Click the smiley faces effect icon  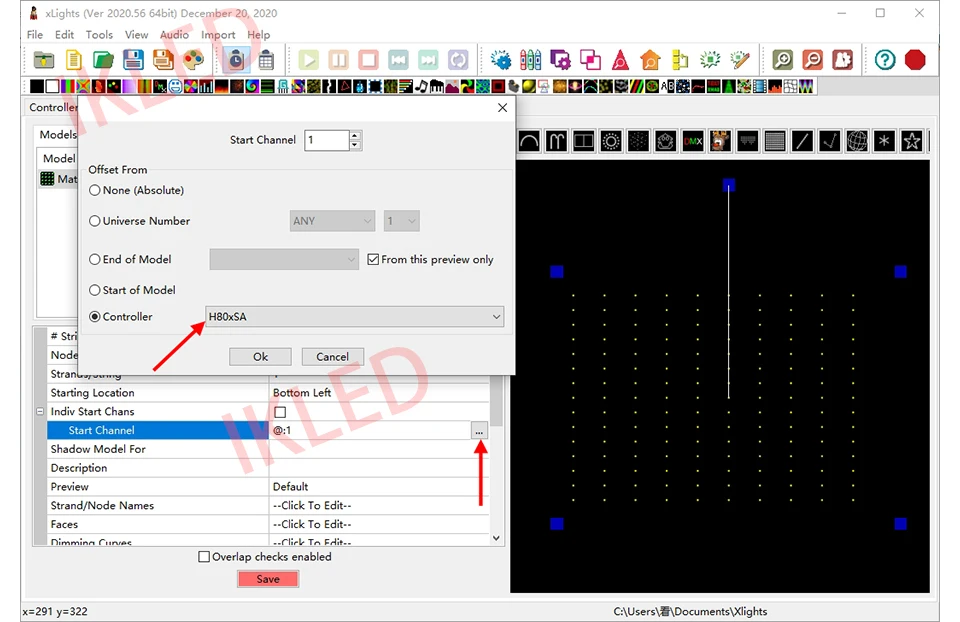pos(175,86)
